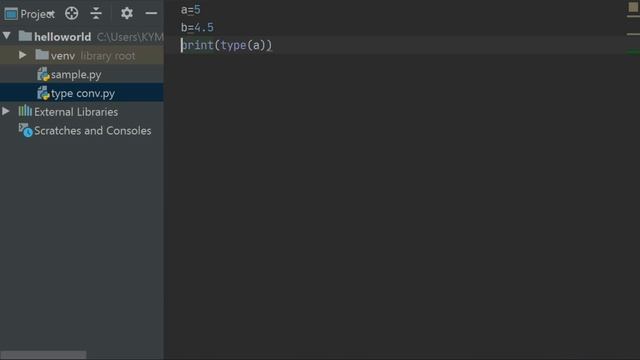
Task: Expand the venv folder arrow
Action: click(22, 55)
